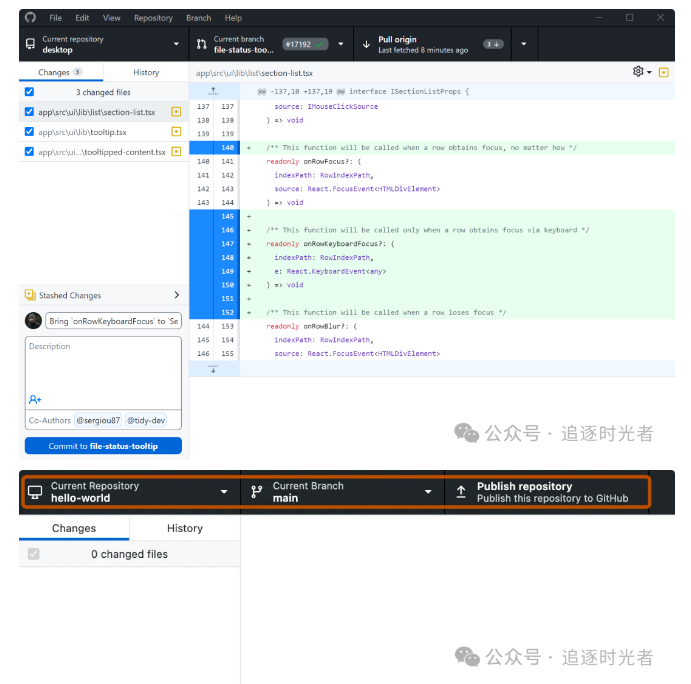Viewport: 691px width, 684px height.
Task: Click the down arrow icon on Pull origin
Action: tap(366, 44)
